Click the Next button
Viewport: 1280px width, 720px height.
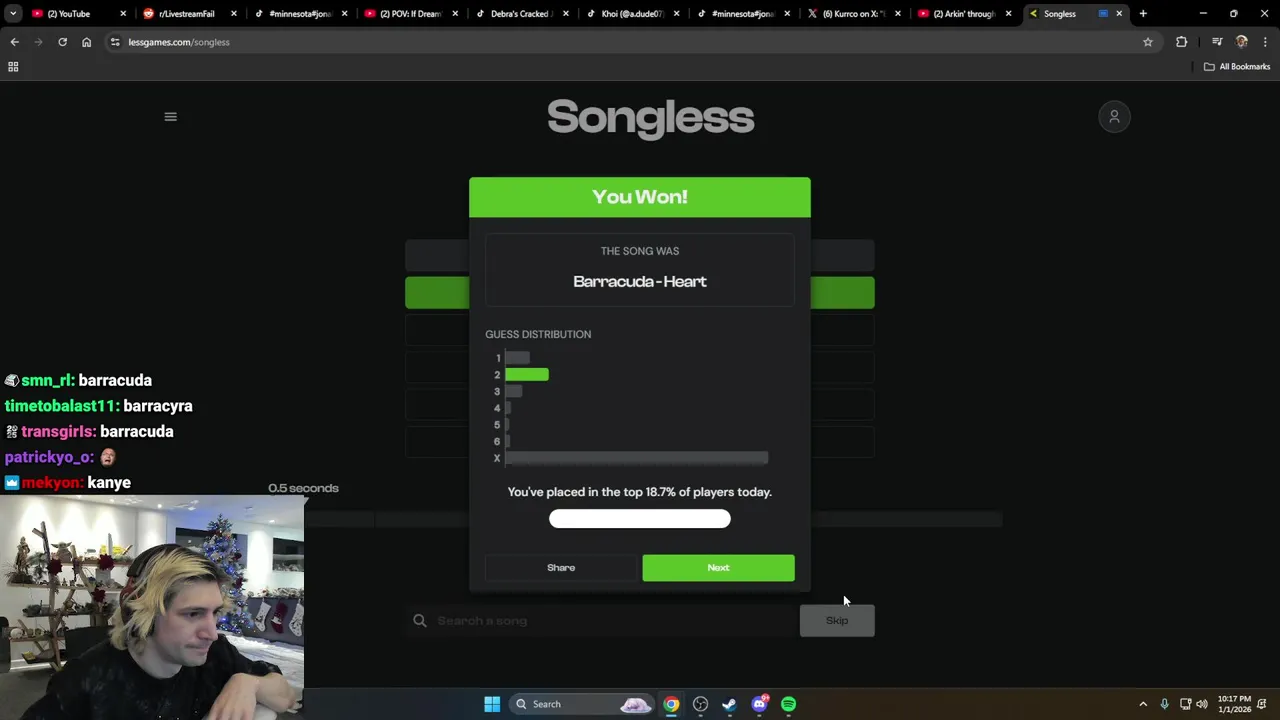click(x=718, y=568)
